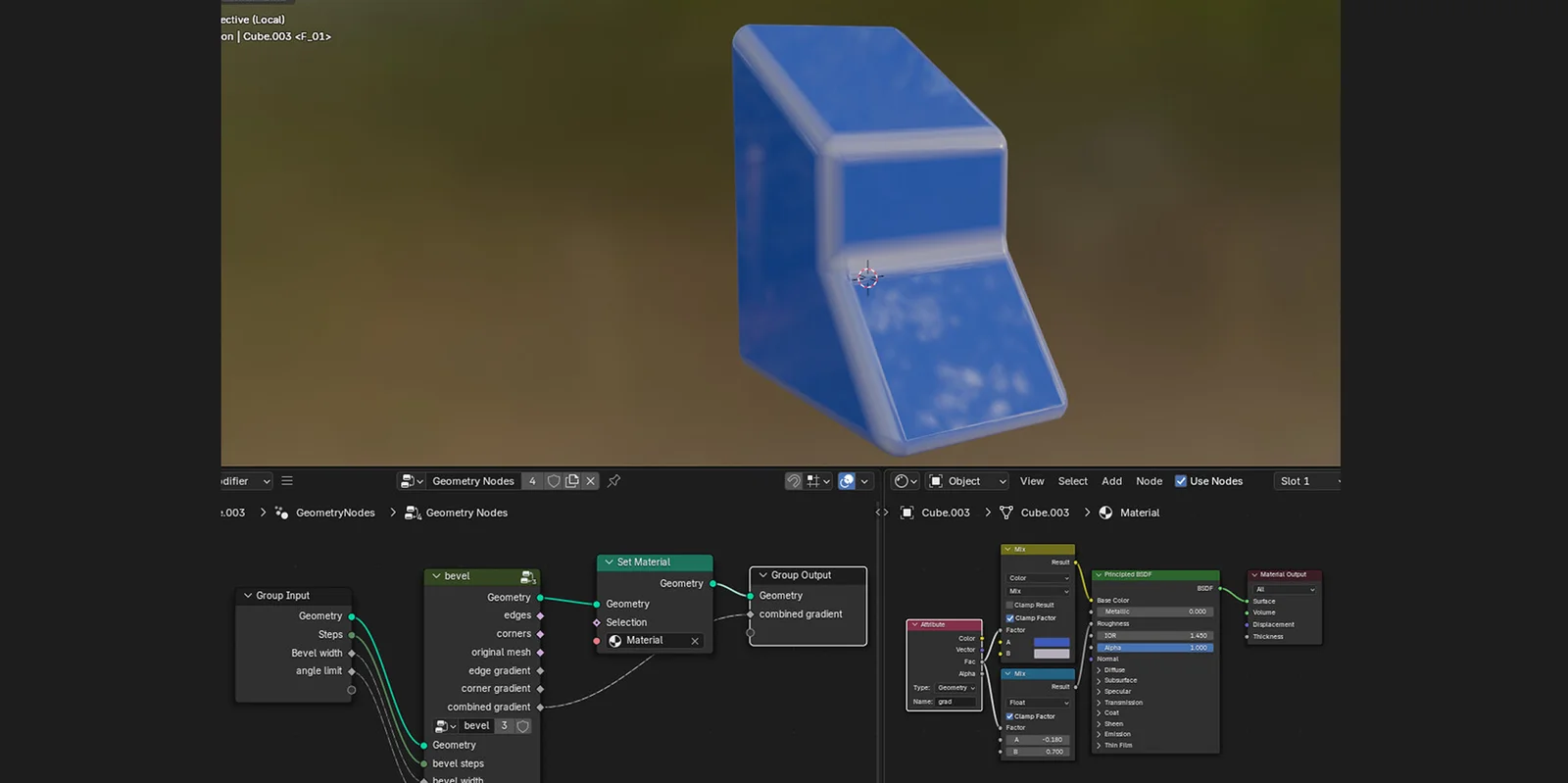Adjust the Alpha 1.000 slider

pyautogui.click(x=1155, y=648)
